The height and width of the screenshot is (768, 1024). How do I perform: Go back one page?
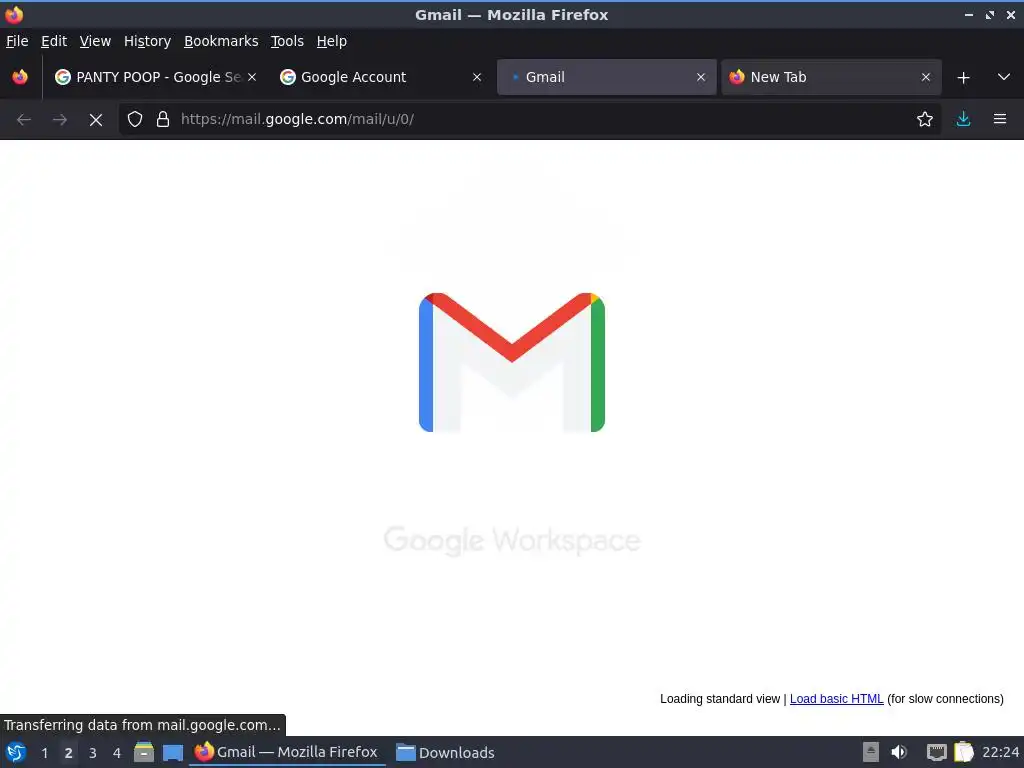point(24,120)
